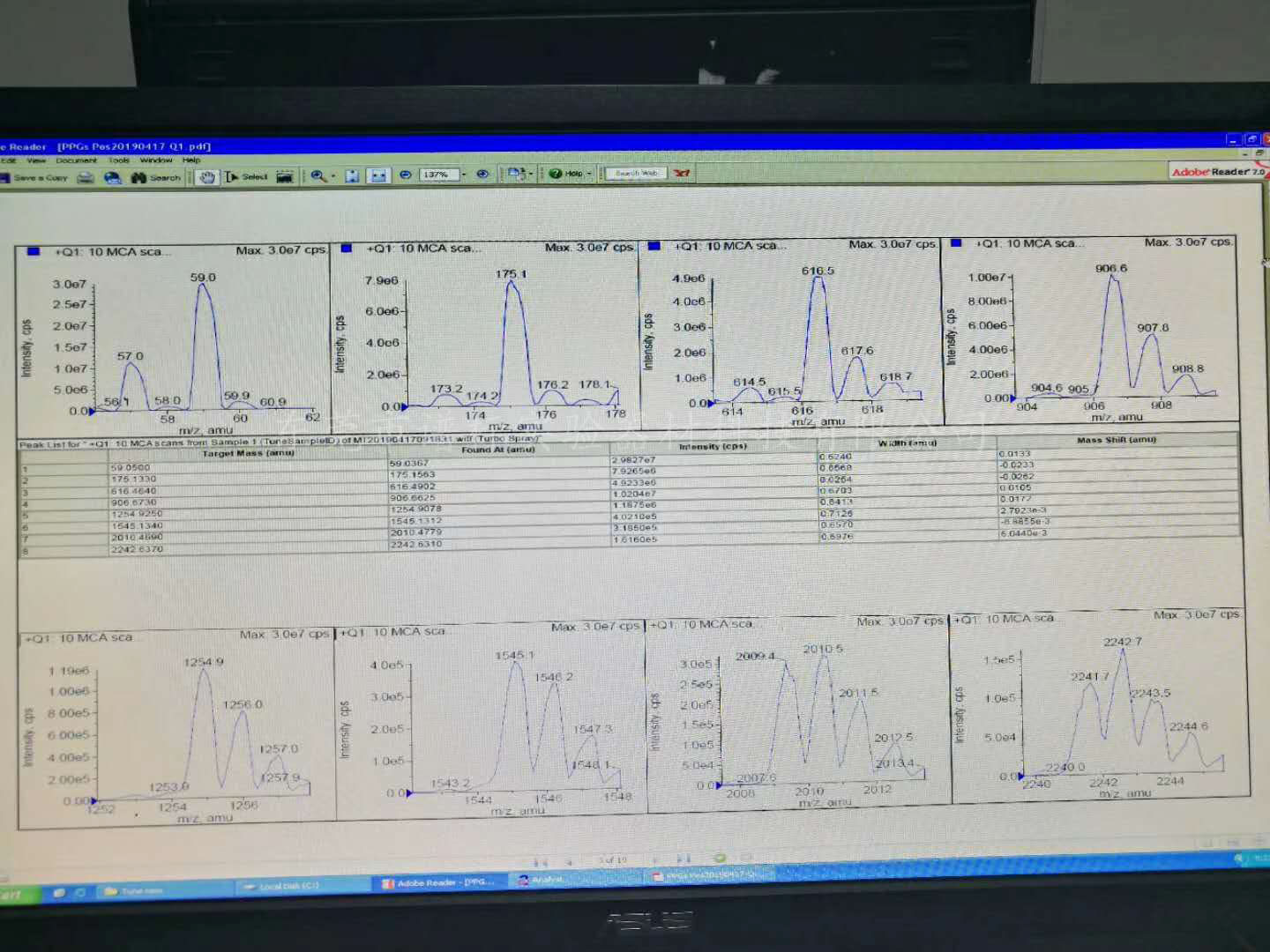Open the Document menu
The height and width of the screenshot is (952, 1270).
click(x=76, y=160)
